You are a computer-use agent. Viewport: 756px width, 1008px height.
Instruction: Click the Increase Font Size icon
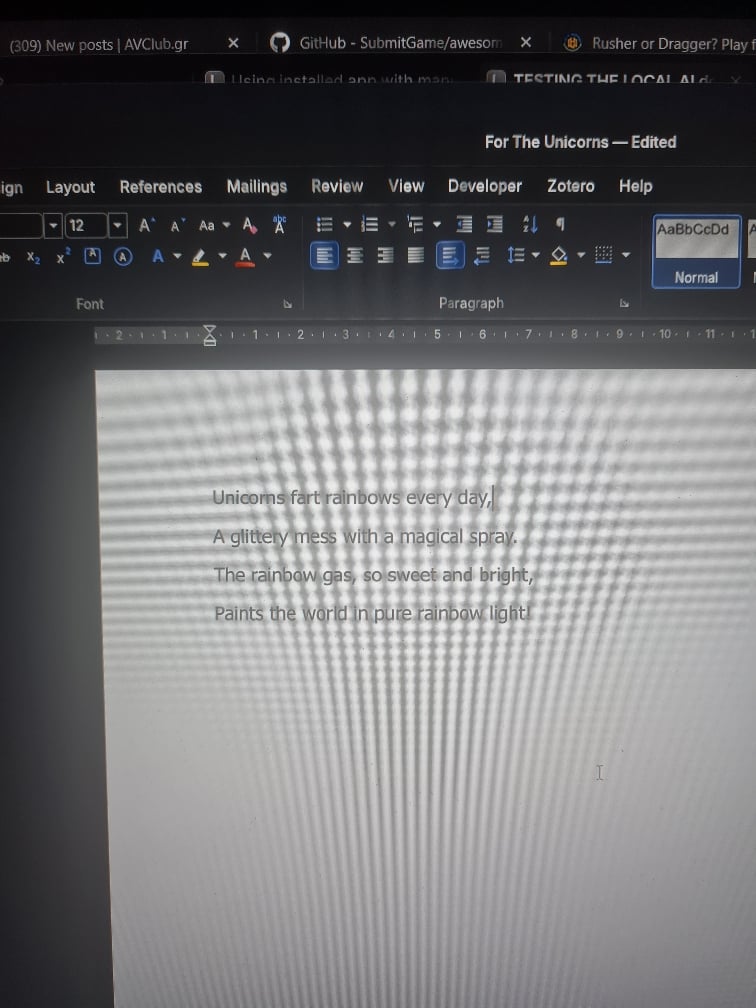[145, 226]
